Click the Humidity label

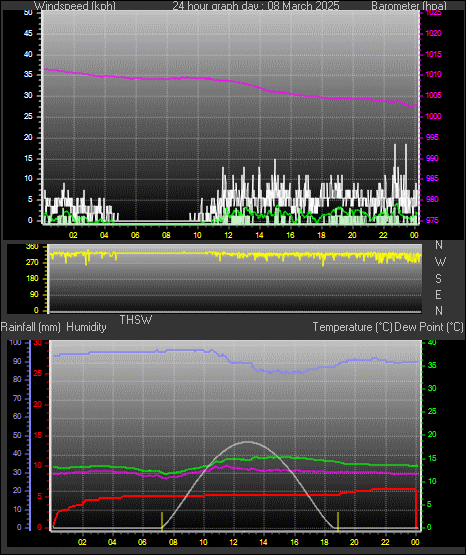(86, 327)
